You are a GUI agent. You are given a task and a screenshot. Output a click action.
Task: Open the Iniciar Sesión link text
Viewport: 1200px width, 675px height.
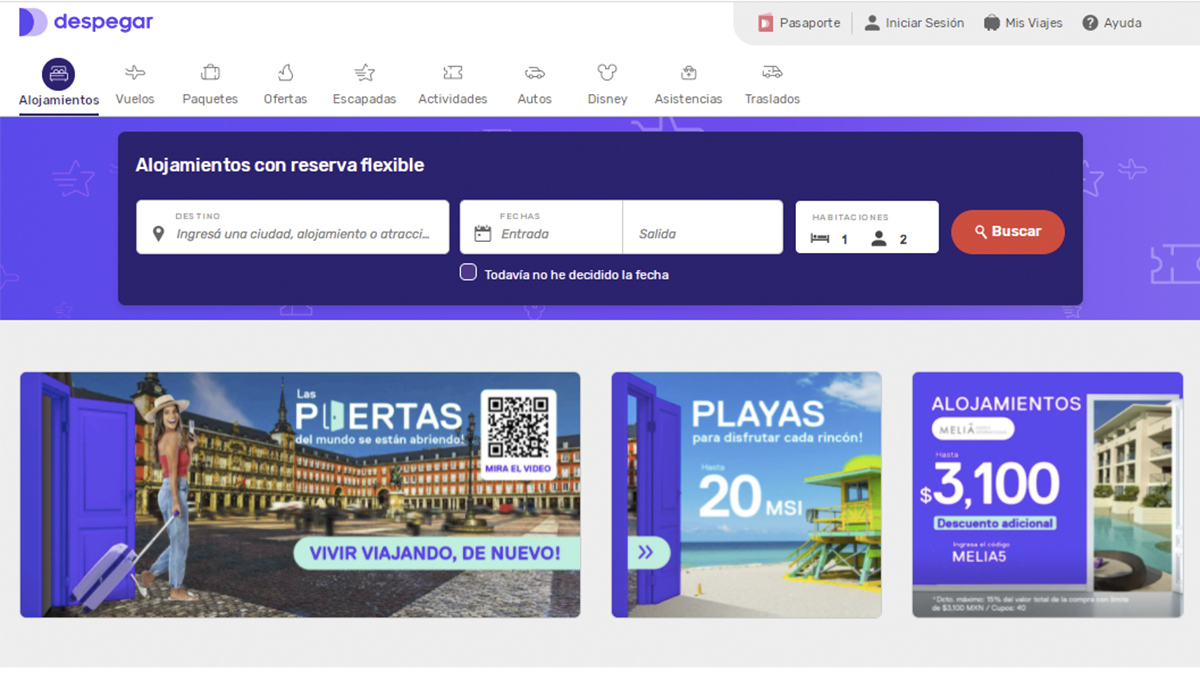(x=925, y=23)
